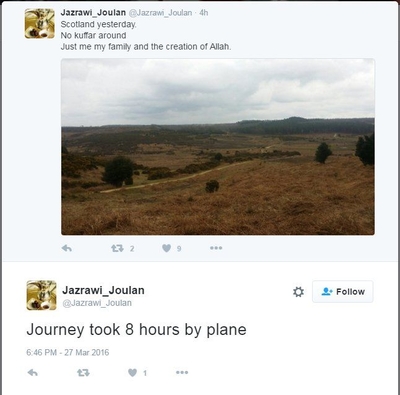Viewport: 400px width, 395px height.
Task: Like the Scotland yesterday tweet
Action: pos(166,248)
